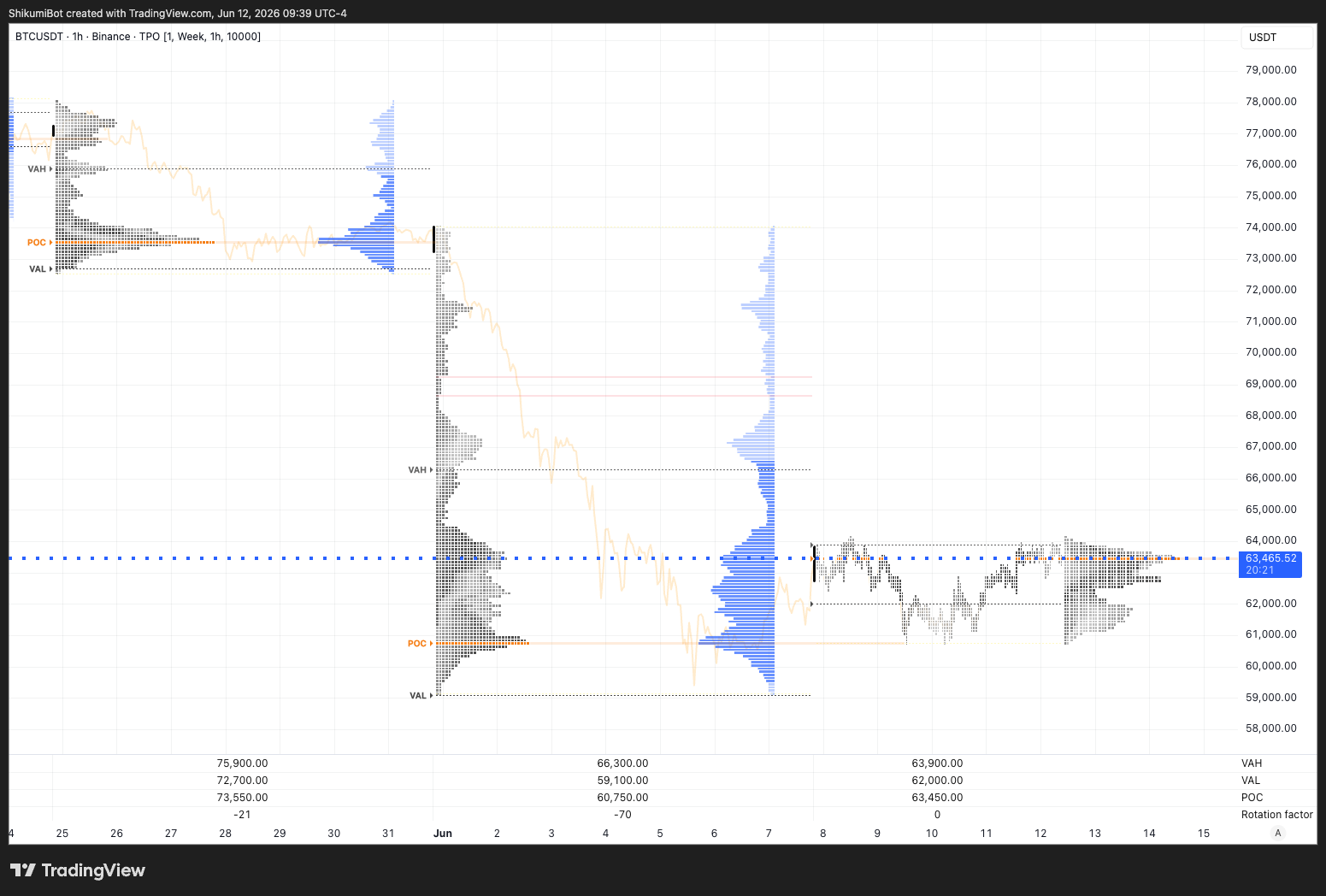Click the 66,000.00 price scale label
The width and height of the screenshot is (1326, 896).
tap(1270, 478)
